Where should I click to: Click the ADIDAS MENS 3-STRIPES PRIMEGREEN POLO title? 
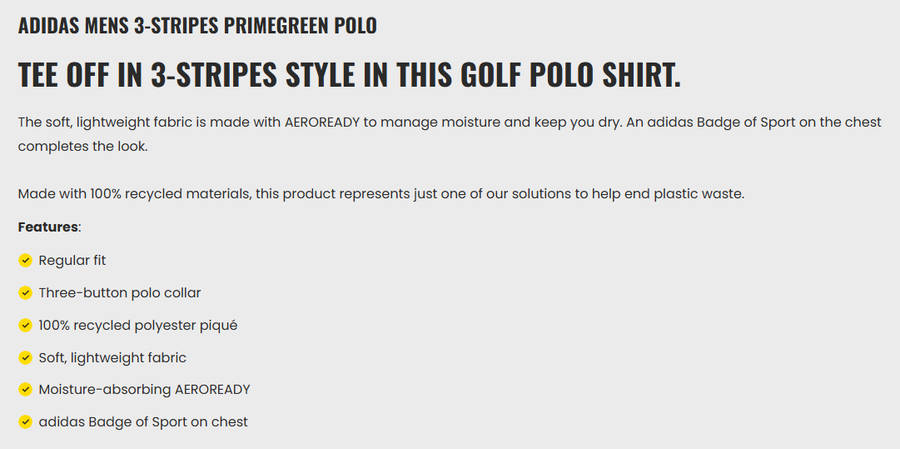tap(197, 26)
